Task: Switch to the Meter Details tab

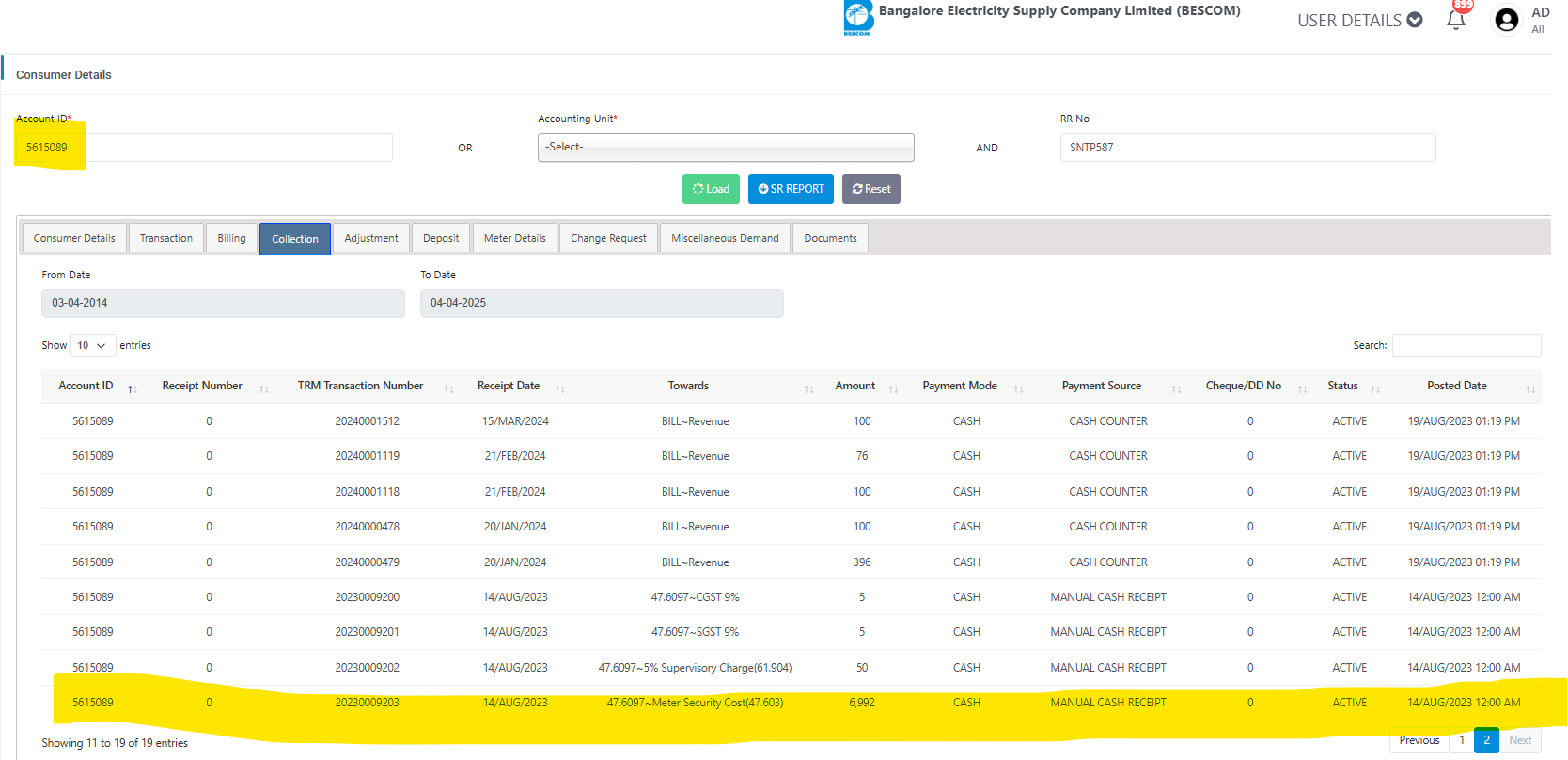Action: pyautogui.click(x=515, y=238)
